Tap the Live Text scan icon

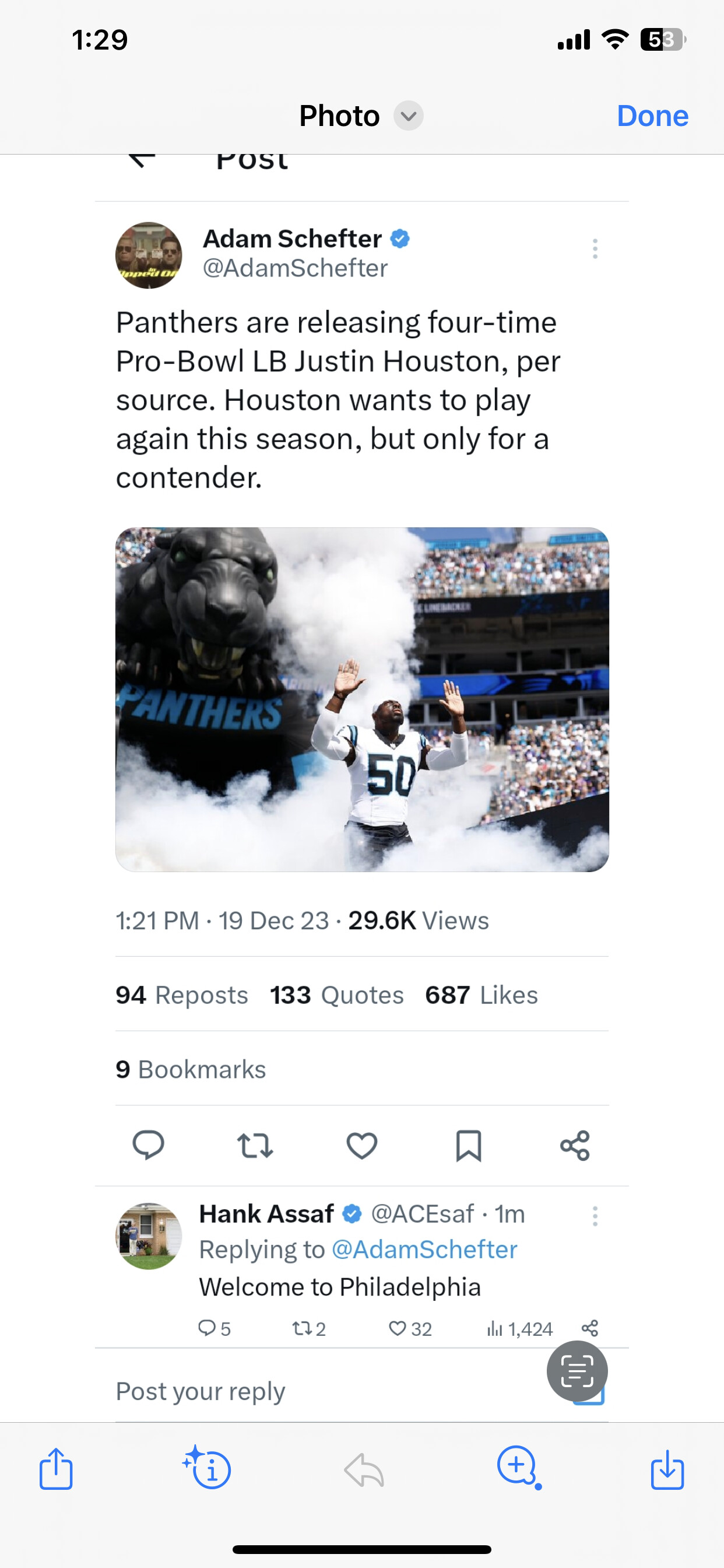click(577, 1371)
